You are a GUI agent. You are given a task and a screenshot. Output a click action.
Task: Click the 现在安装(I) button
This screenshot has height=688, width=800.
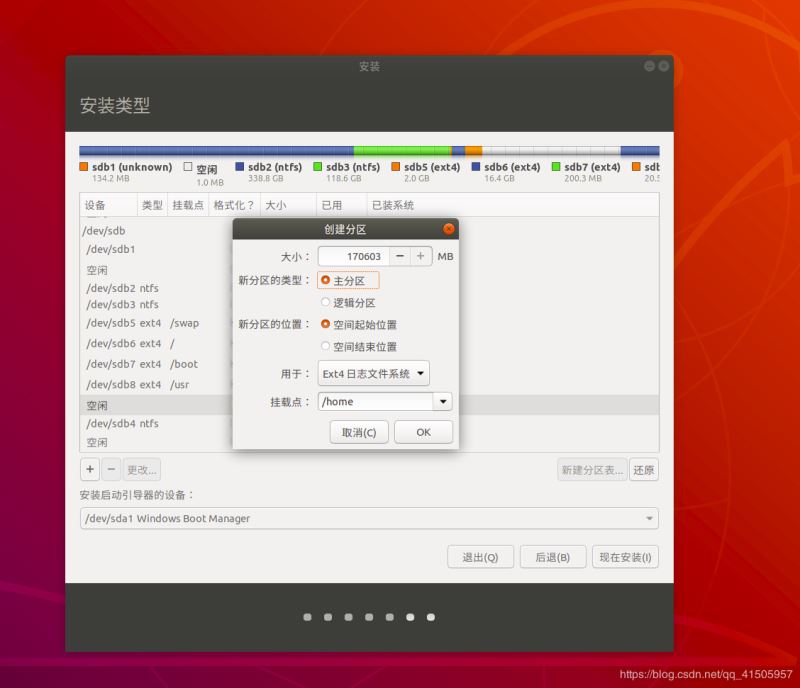click(x=625, y=557)
